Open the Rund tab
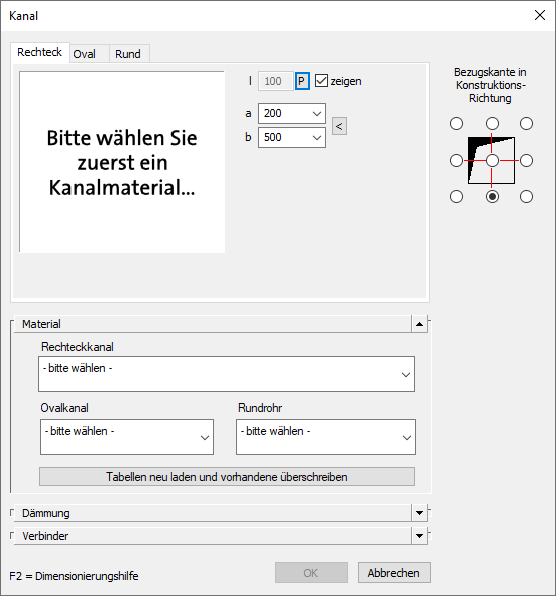556x596 pixels. [x=129, y=54]
